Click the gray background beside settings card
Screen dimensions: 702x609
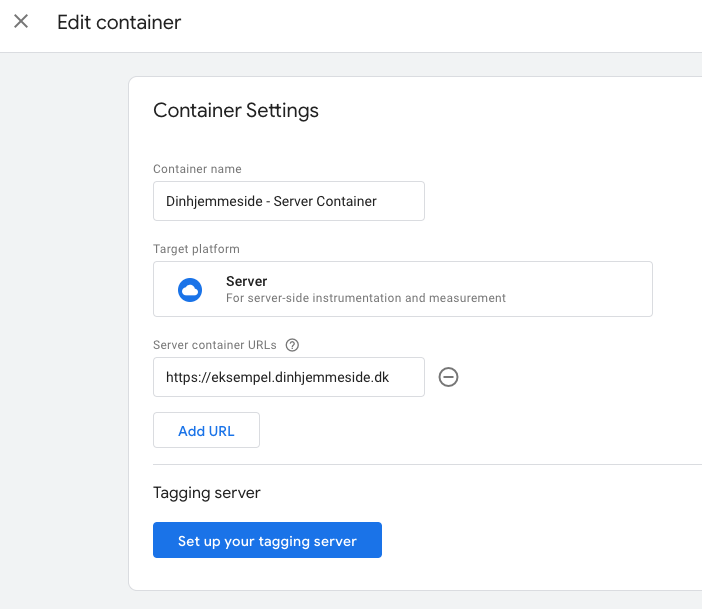[64, 313]
